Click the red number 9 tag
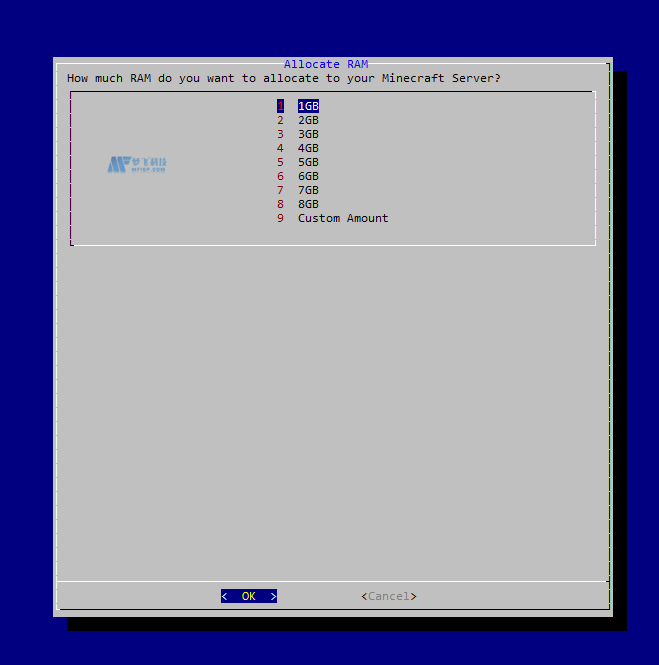The width and height of the screenshot is (659, 665). [281, 218]
